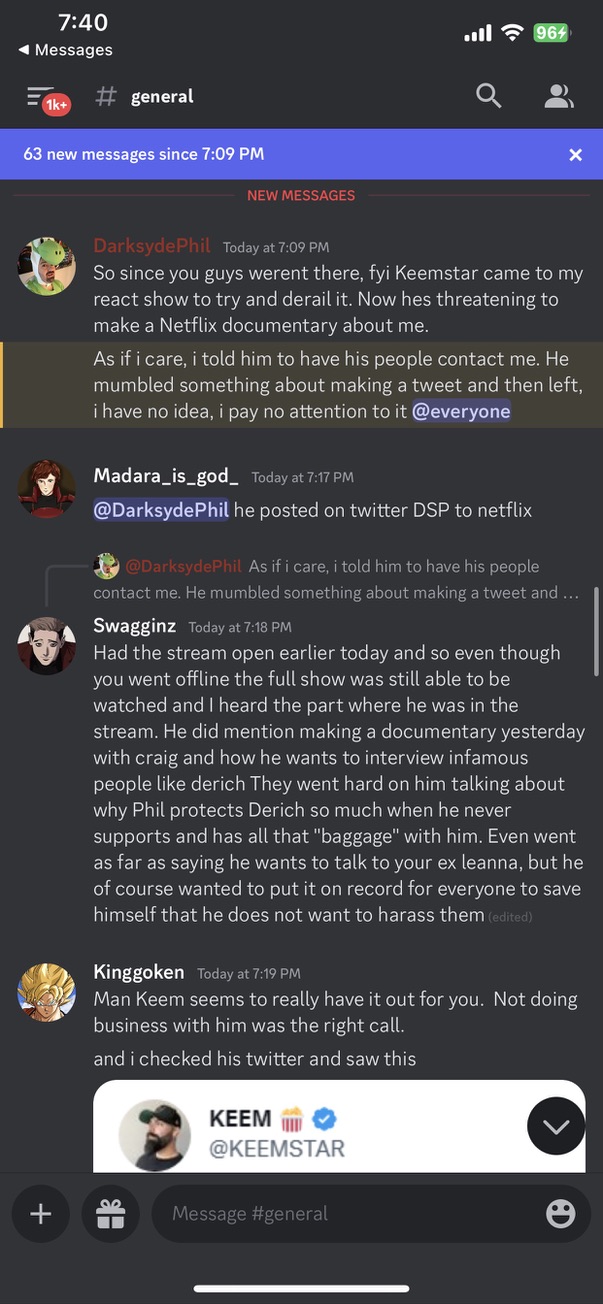
Task: Tap the replied-to message preview above Swagginz
Action: point(336,579)
